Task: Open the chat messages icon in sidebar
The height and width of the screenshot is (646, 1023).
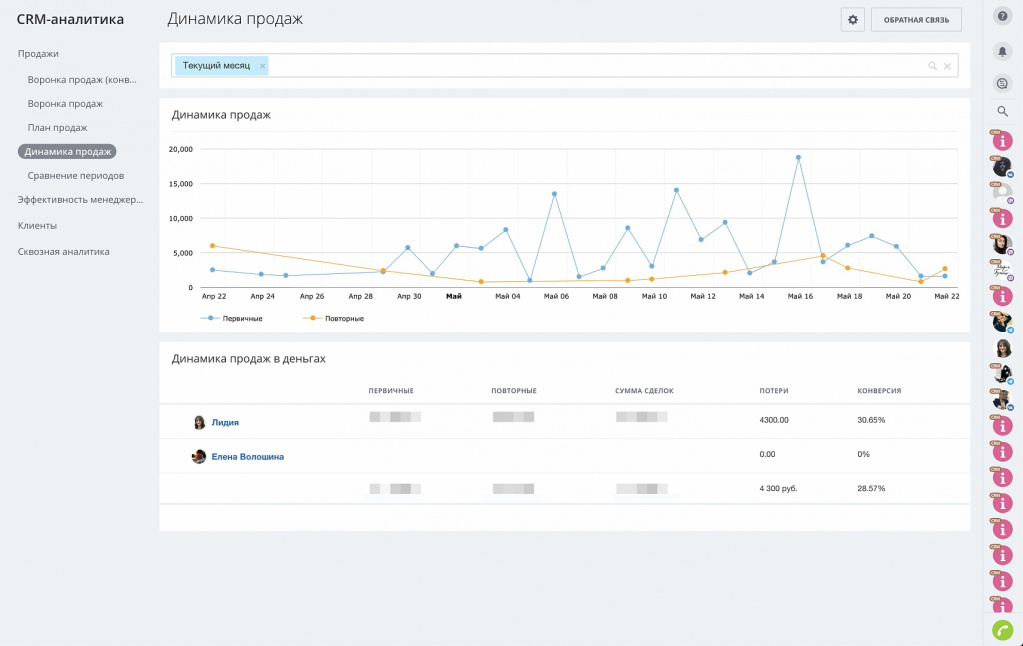Action: click(1002, 83)
